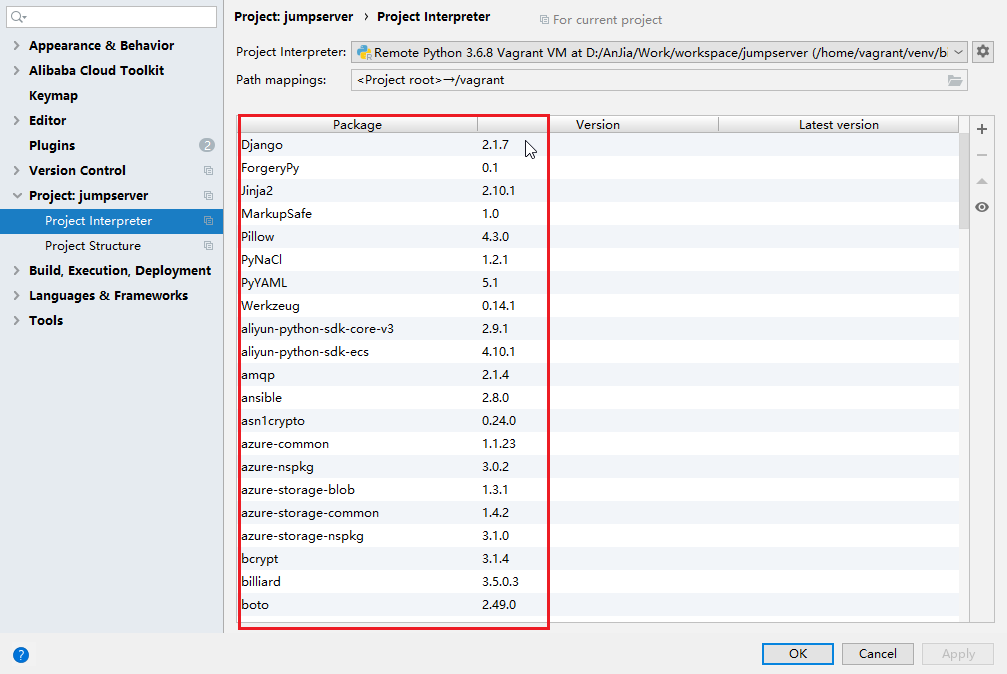
Task: Select the Django package row
Action: coord(599,145)
